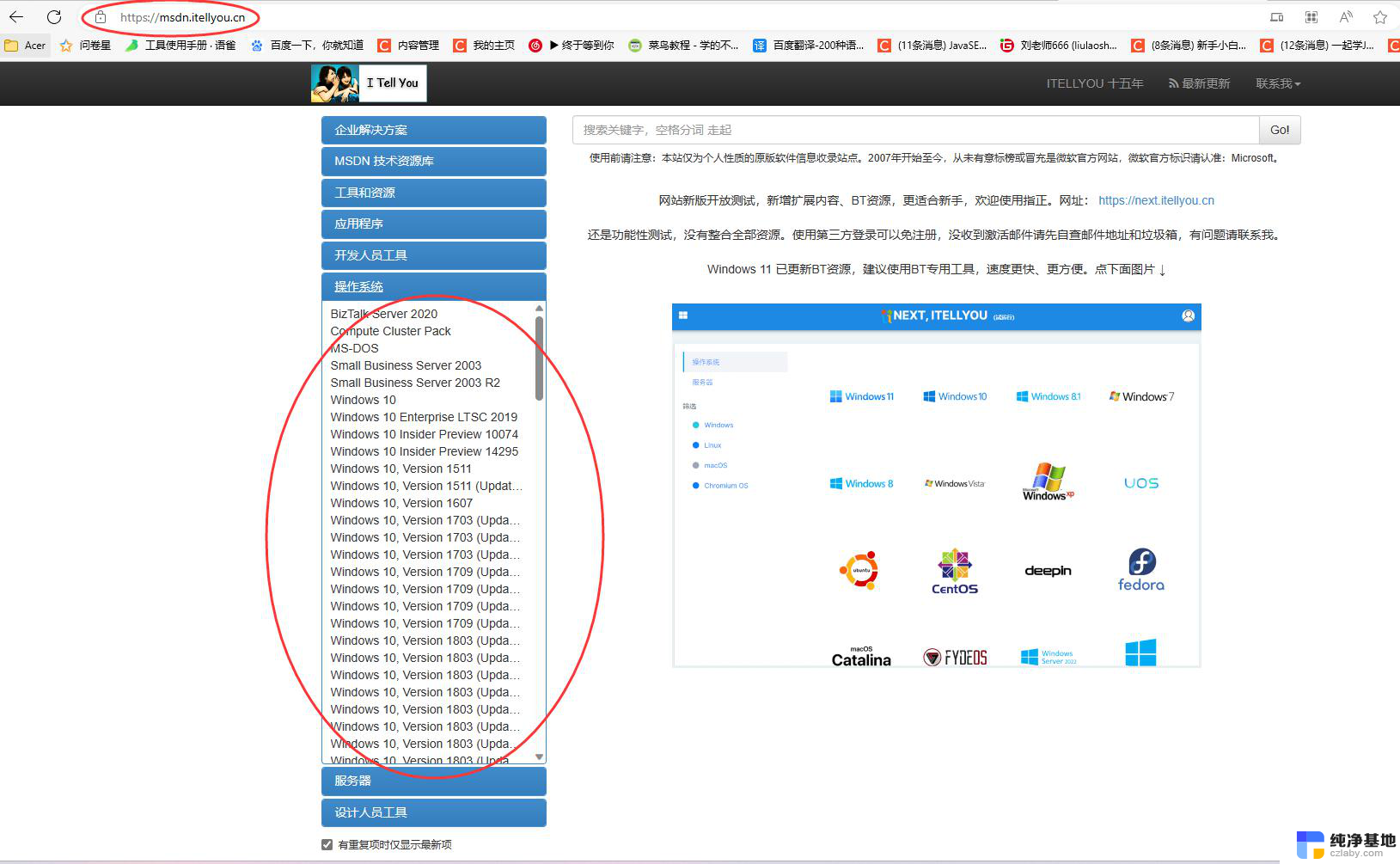Focus the 搜索关键字 search input field
1400x864 pixels.
tap(915, 130)
